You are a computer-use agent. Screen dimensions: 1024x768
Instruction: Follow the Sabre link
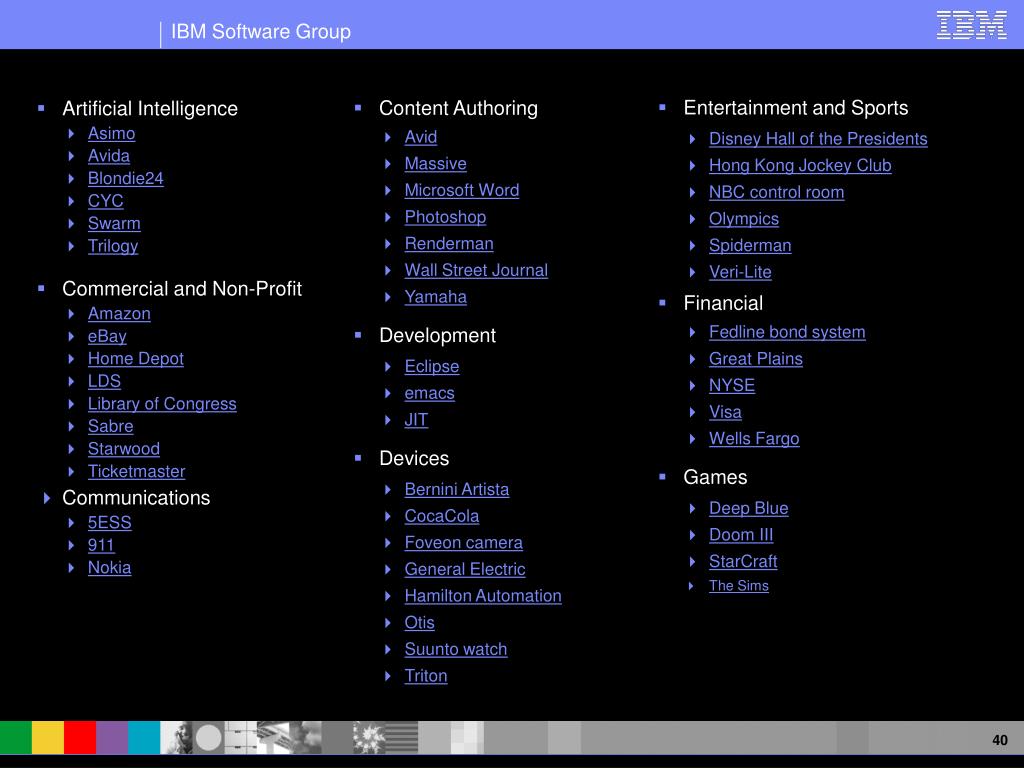click(110, 426)
